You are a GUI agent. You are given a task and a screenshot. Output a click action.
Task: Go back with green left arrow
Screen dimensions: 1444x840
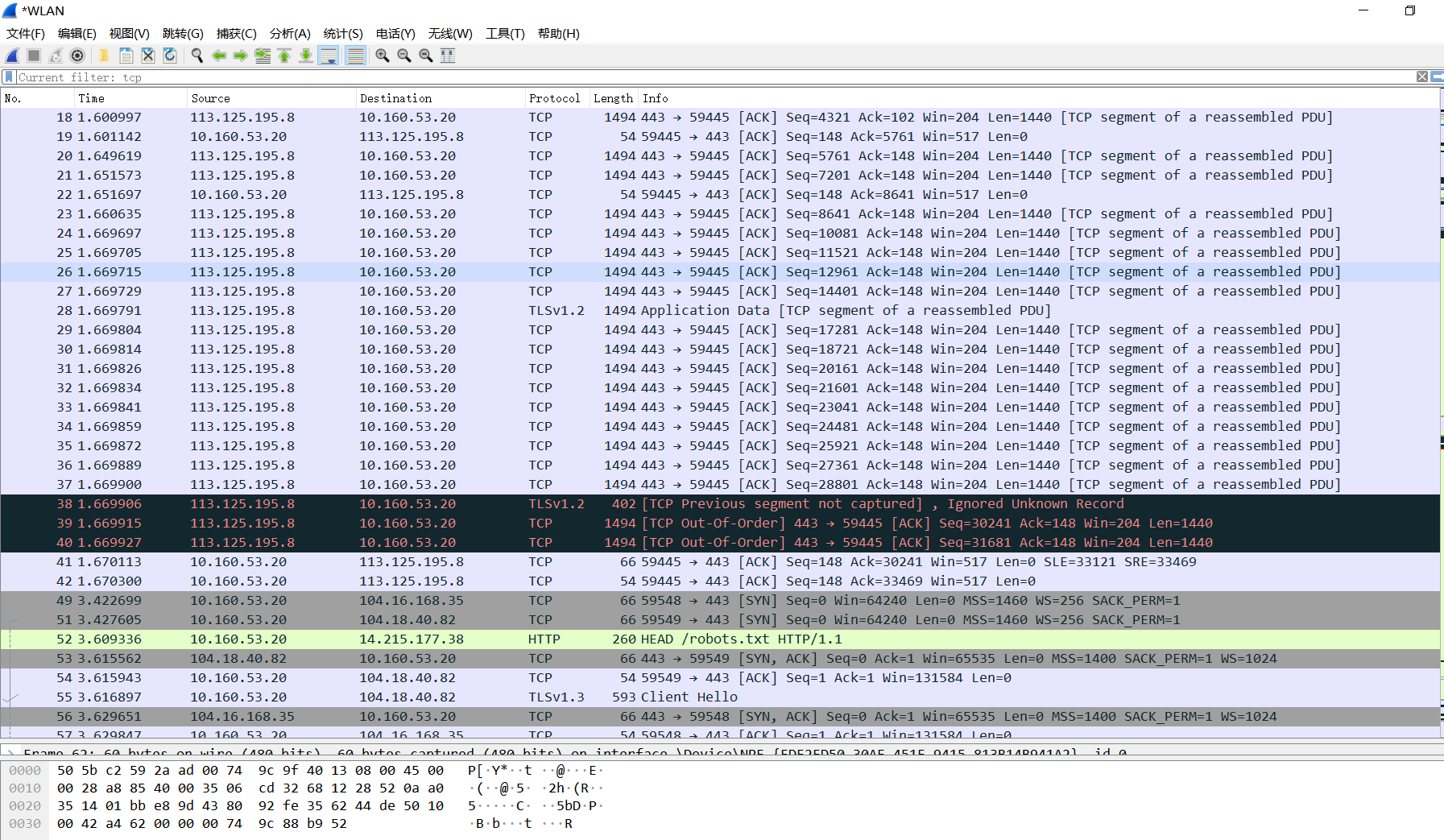click(218, 56)
